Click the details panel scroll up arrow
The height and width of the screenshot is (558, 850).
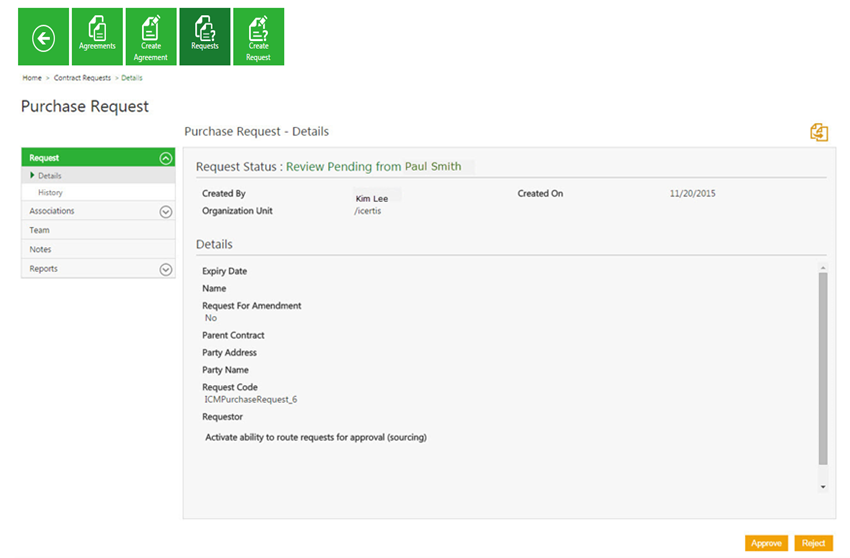(x=823, y=267)
